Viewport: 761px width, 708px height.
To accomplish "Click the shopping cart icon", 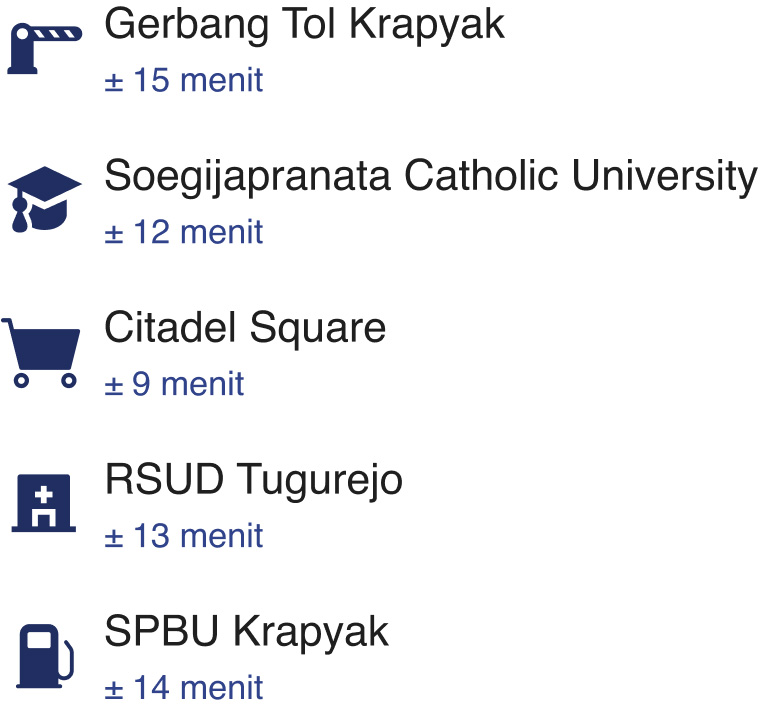I will tap(42, 352).
